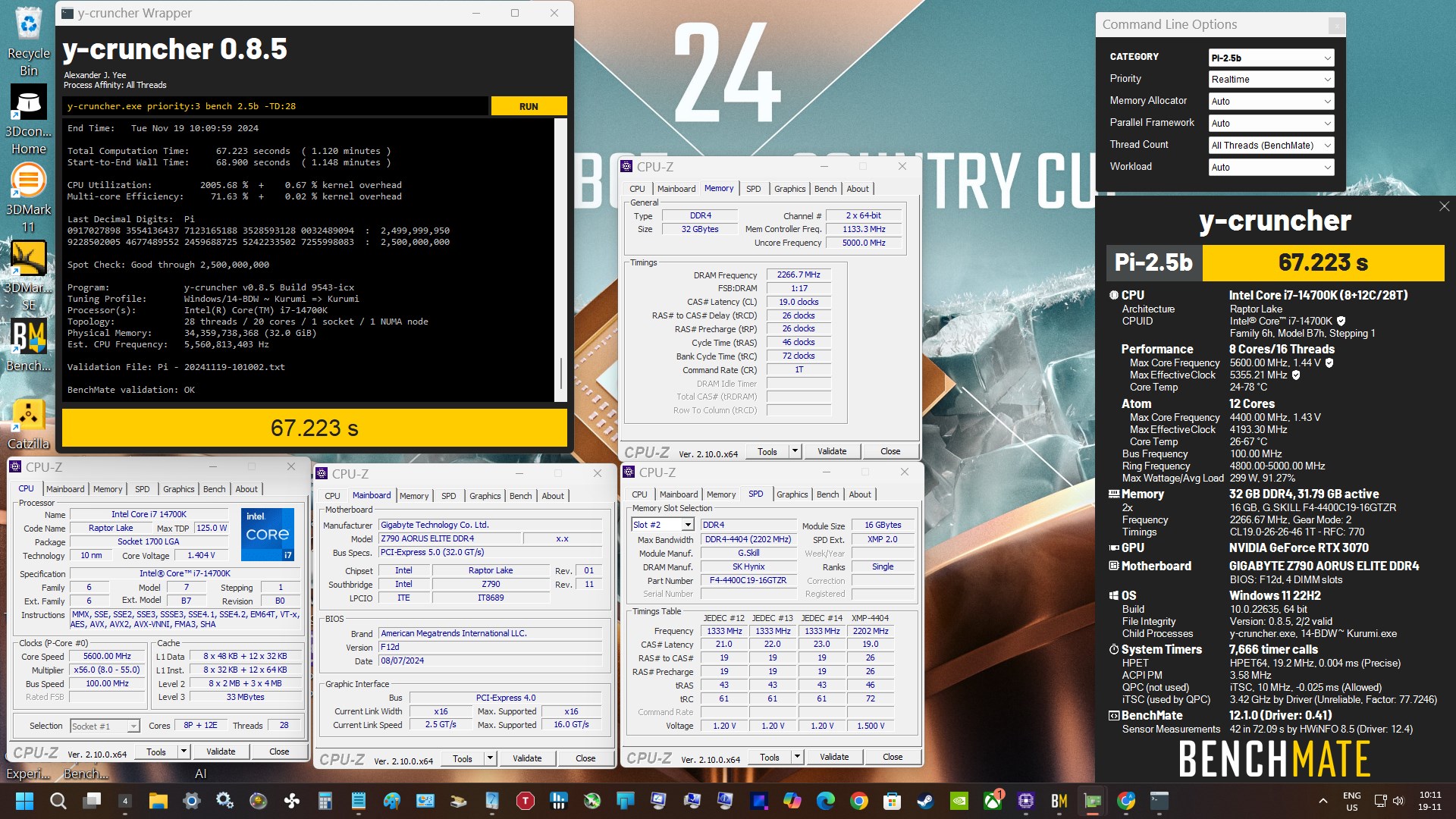Open Copilot from the taskbar
Viewport: 1456px width, 819px height.
(x=792, y=801)
